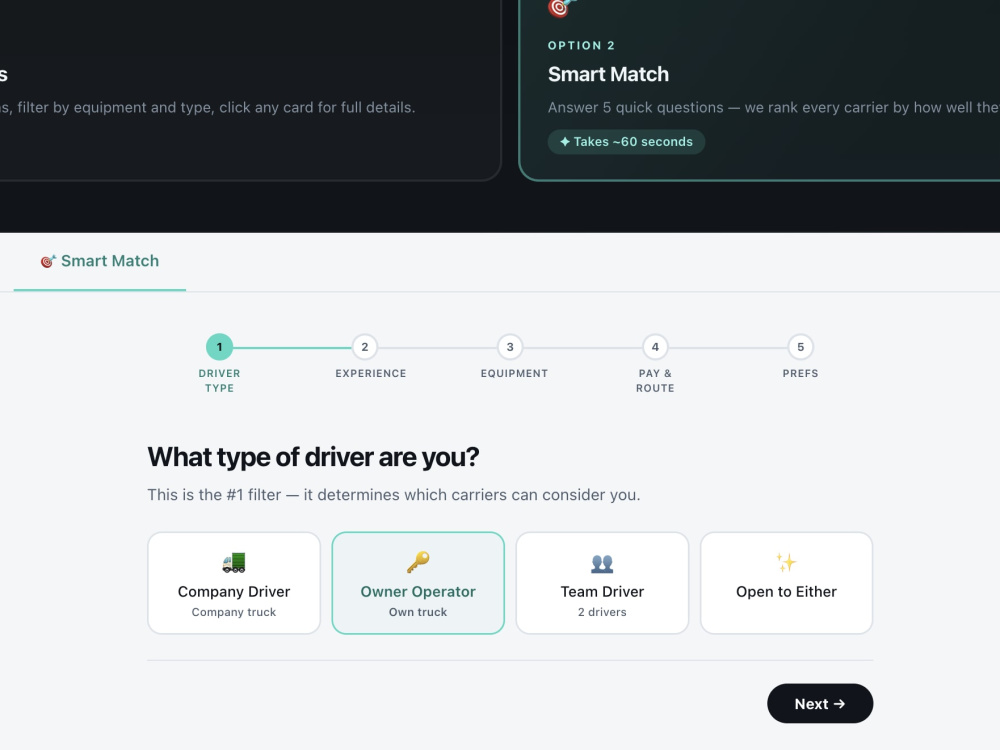Viewport: 1000px width, 750px height.
Task: Click the EXPERIENCE step label
Action: (371, 373)
